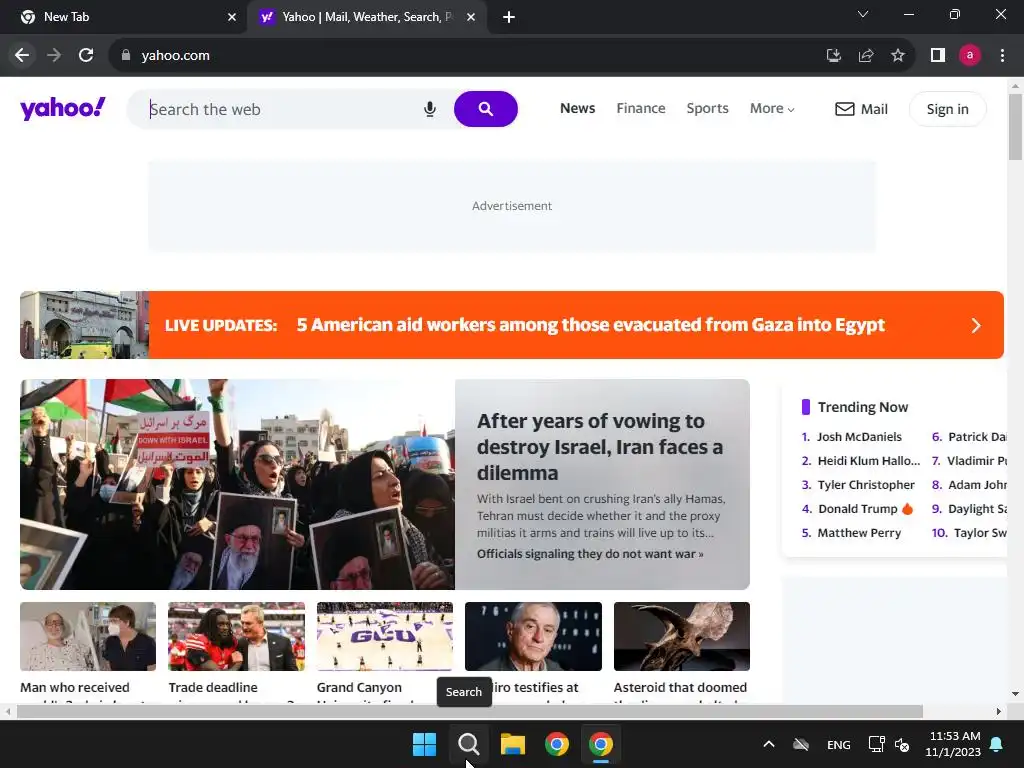The image size is (1024, 768).
Task: Open trending topic Tyler Christopher
Action: [866, 485]
